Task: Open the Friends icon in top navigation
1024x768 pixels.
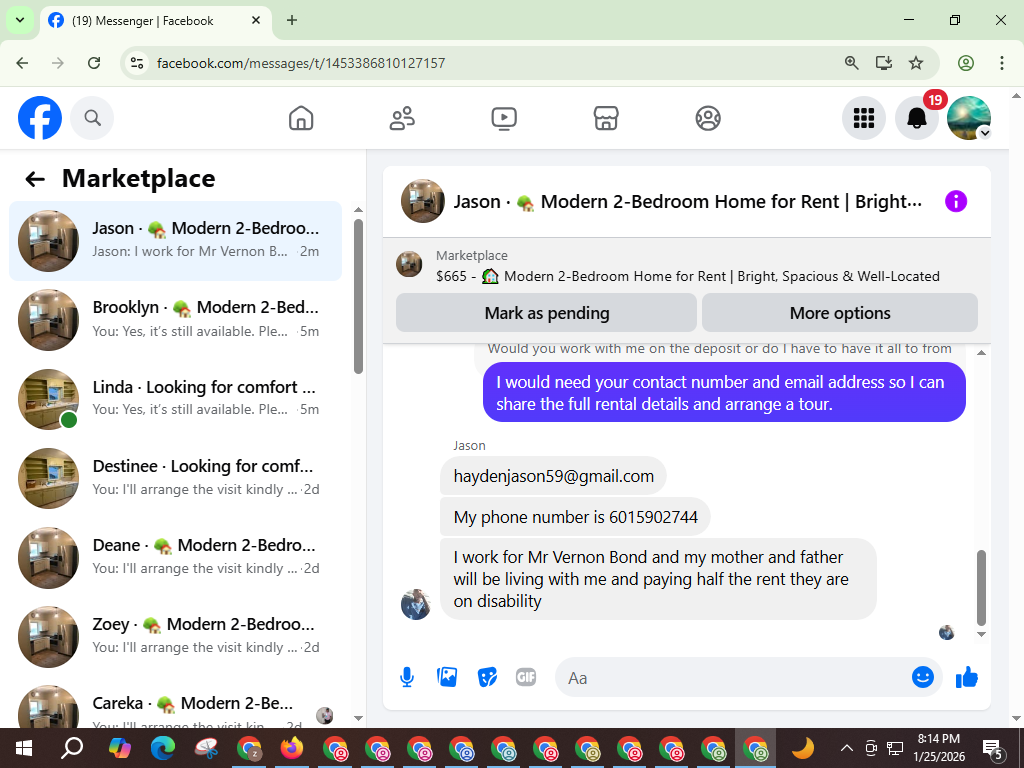Action: [402, 118]
